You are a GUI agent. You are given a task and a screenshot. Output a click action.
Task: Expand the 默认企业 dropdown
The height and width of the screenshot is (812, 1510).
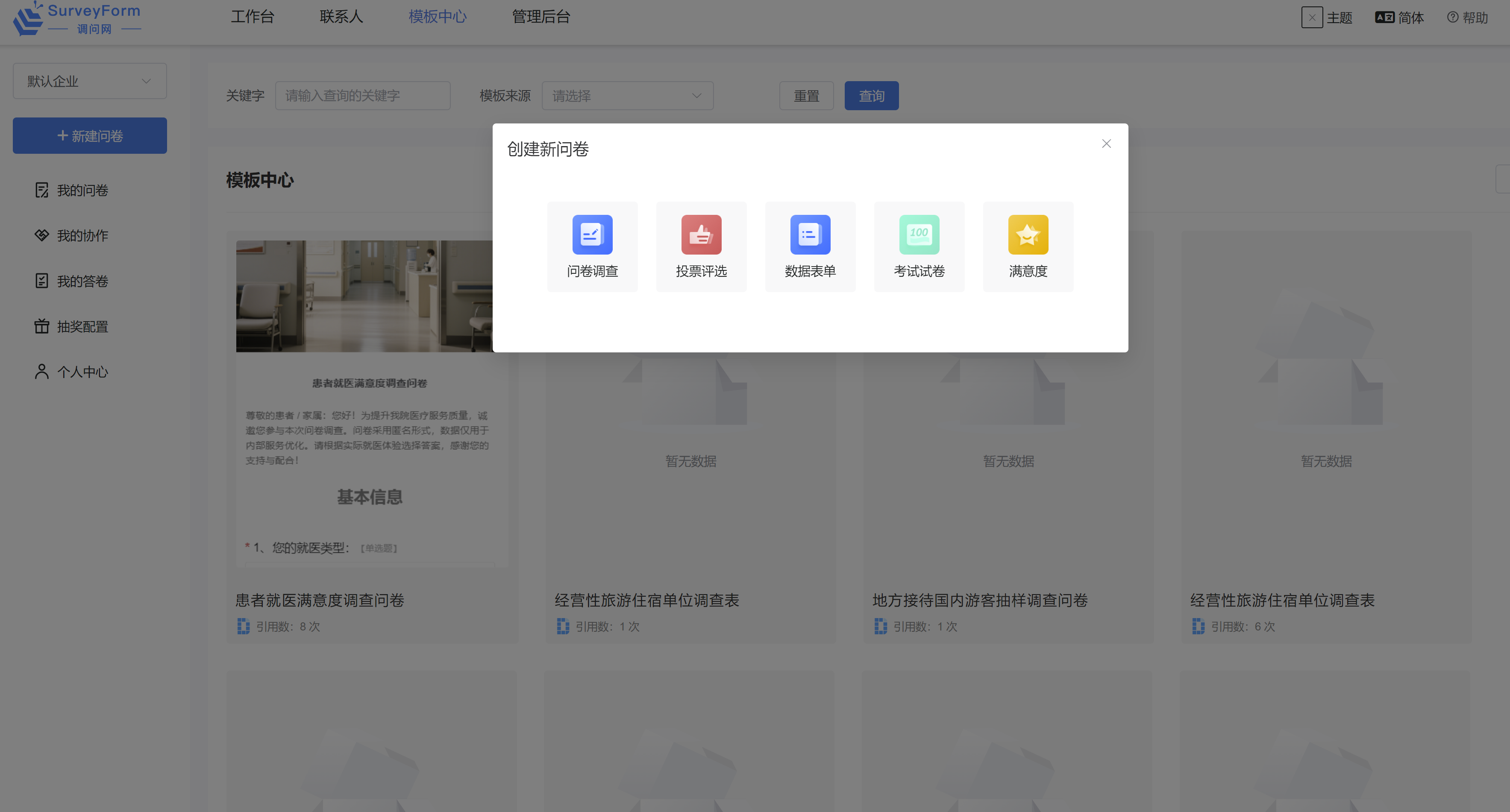pos(90,81)
